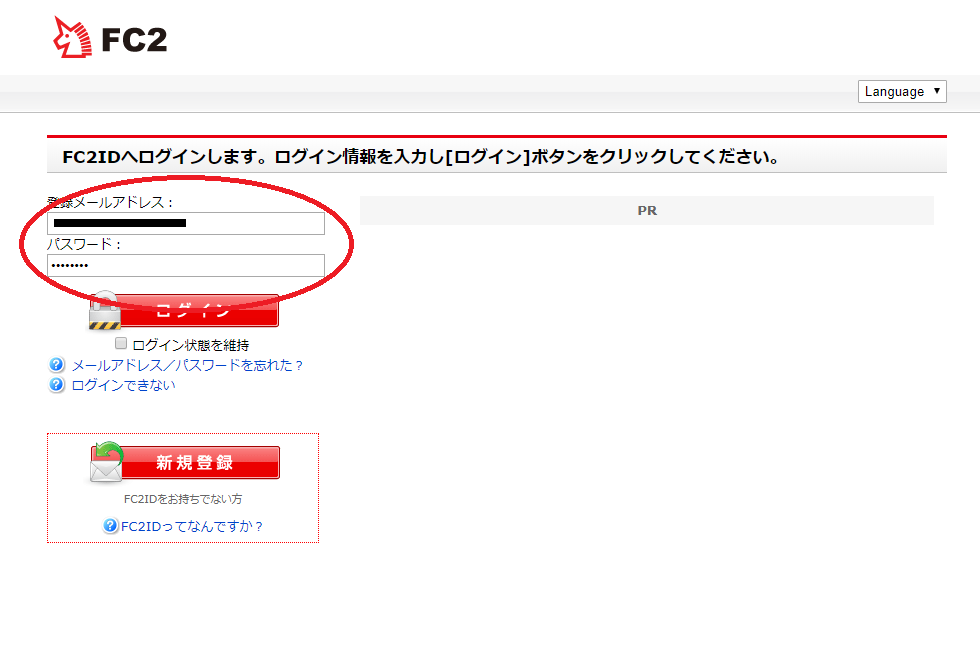The width and height of the screenshot is (980, 660).
Task: Focus the registered email address field
Action: (x=186, y=223)
